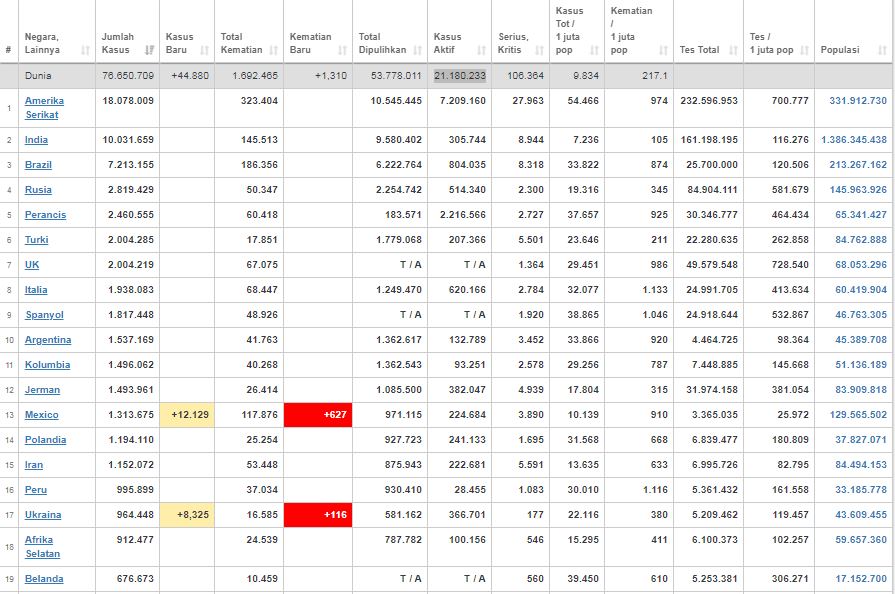Open UK population link 68.053.296
Viewport: 895px width, 594px height.
click(861, 265)
